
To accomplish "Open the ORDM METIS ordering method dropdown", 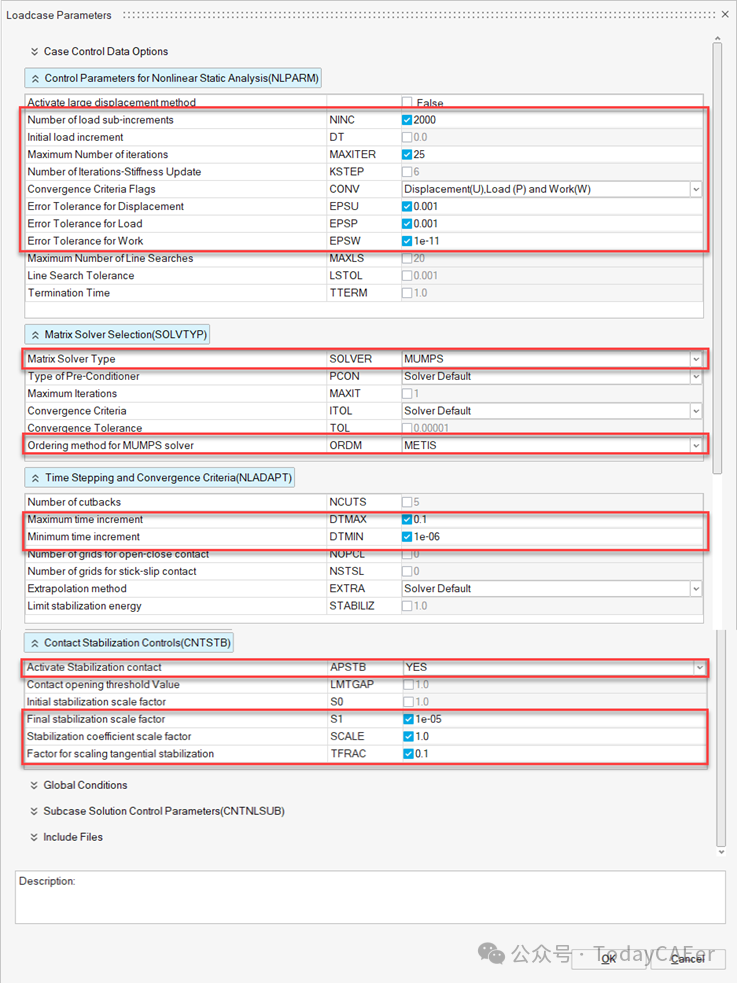I will click(551, 446).
